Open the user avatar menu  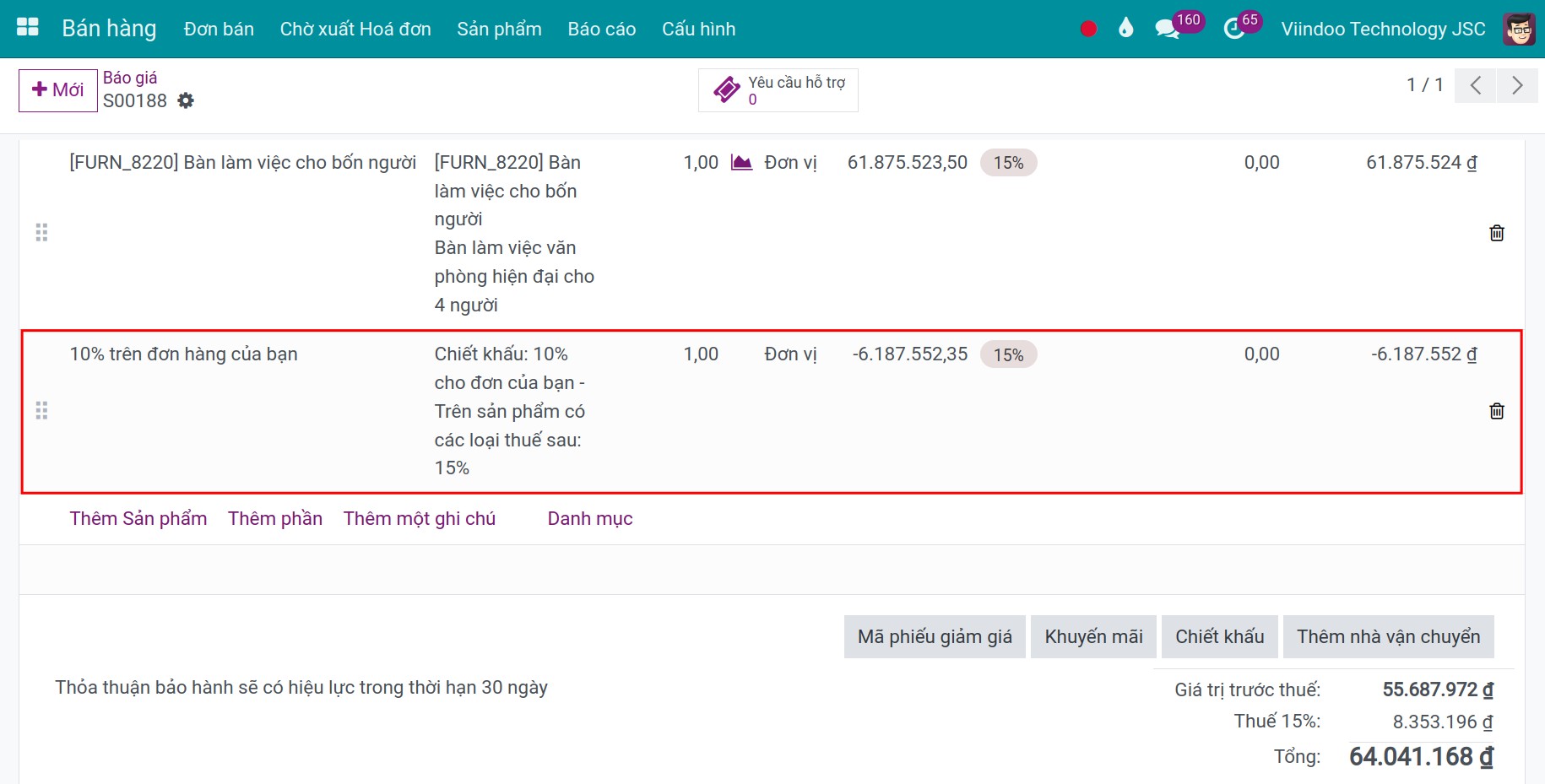pos(1519,29)
